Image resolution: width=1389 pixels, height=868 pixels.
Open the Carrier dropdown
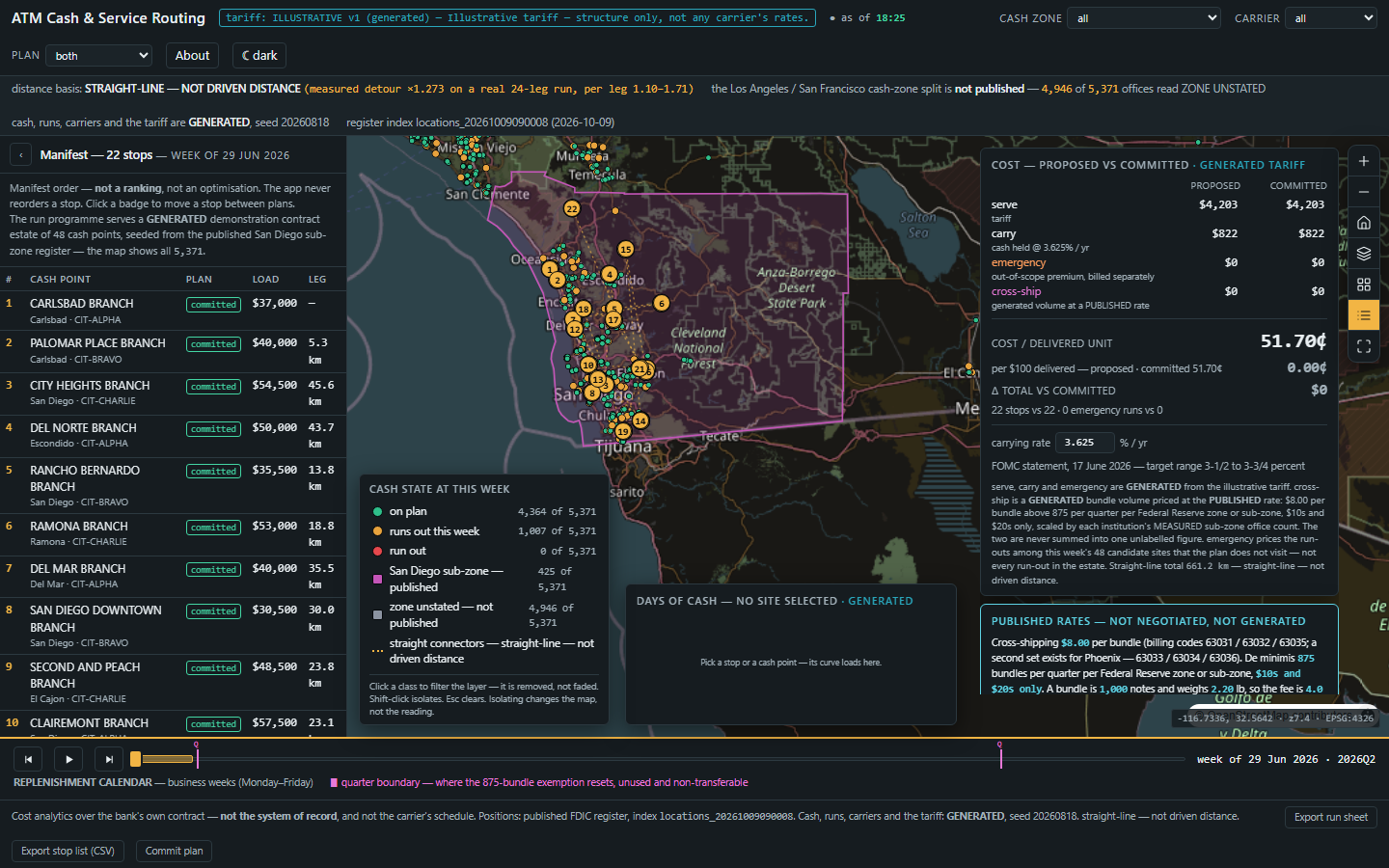[1331, 18]
